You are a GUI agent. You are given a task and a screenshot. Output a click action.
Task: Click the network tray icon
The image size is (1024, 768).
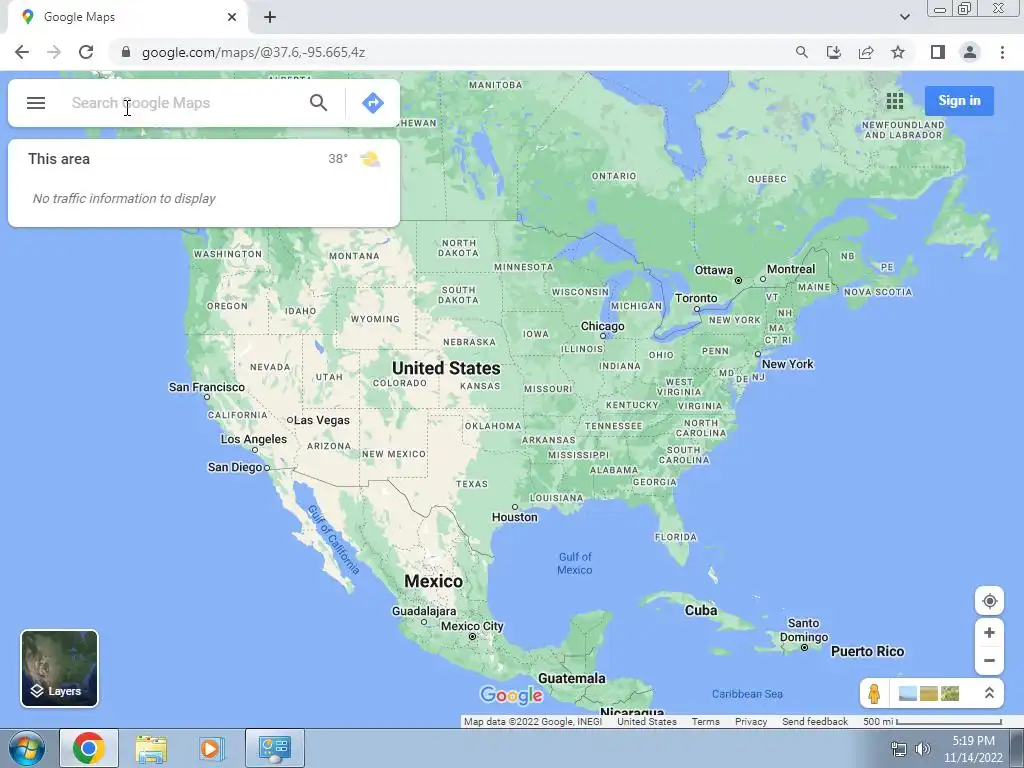(899, 749)
